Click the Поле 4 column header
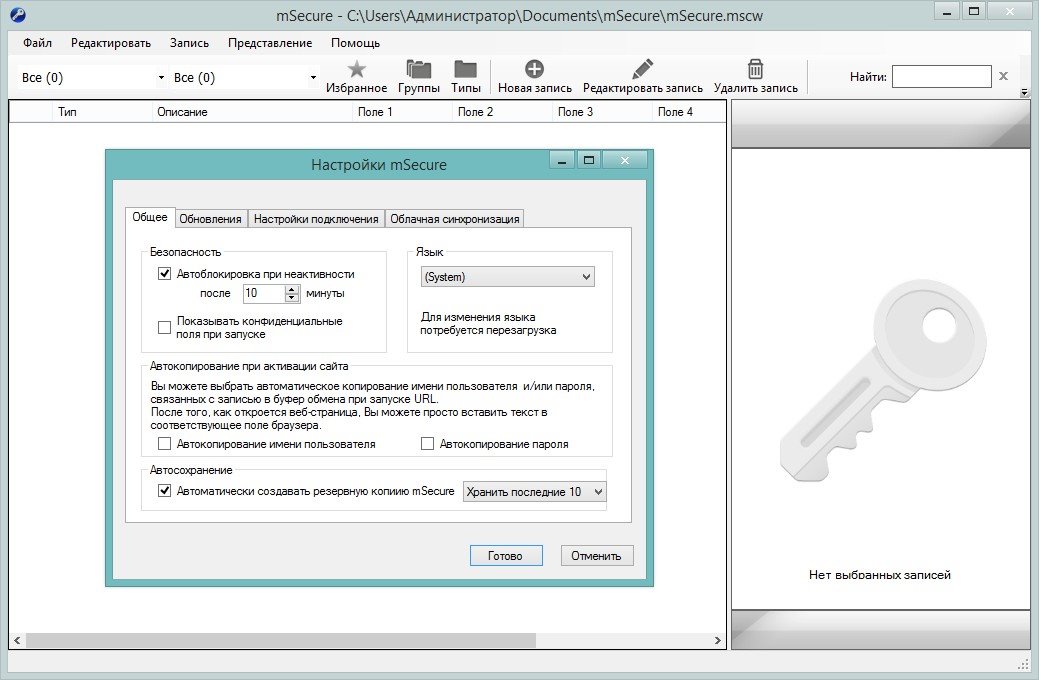 click(689, 112)
